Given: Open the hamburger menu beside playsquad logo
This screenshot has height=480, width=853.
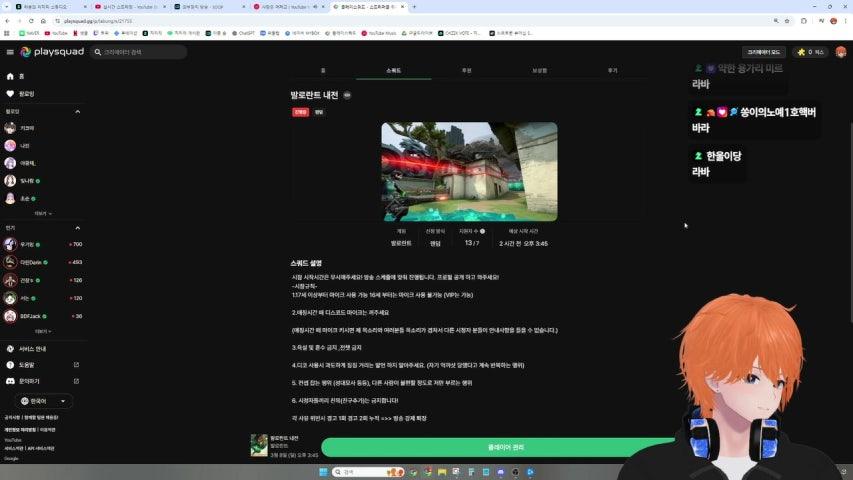Looking at the screenshot, I should [10, 52].
